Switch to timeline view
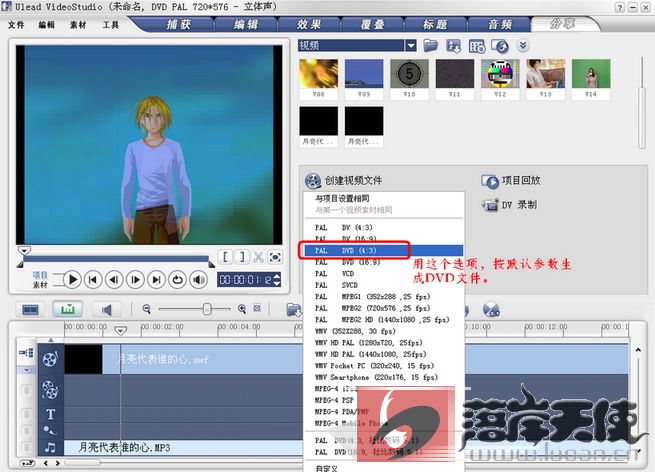Viewport: 655px width, 472px height. pos(67,310)
